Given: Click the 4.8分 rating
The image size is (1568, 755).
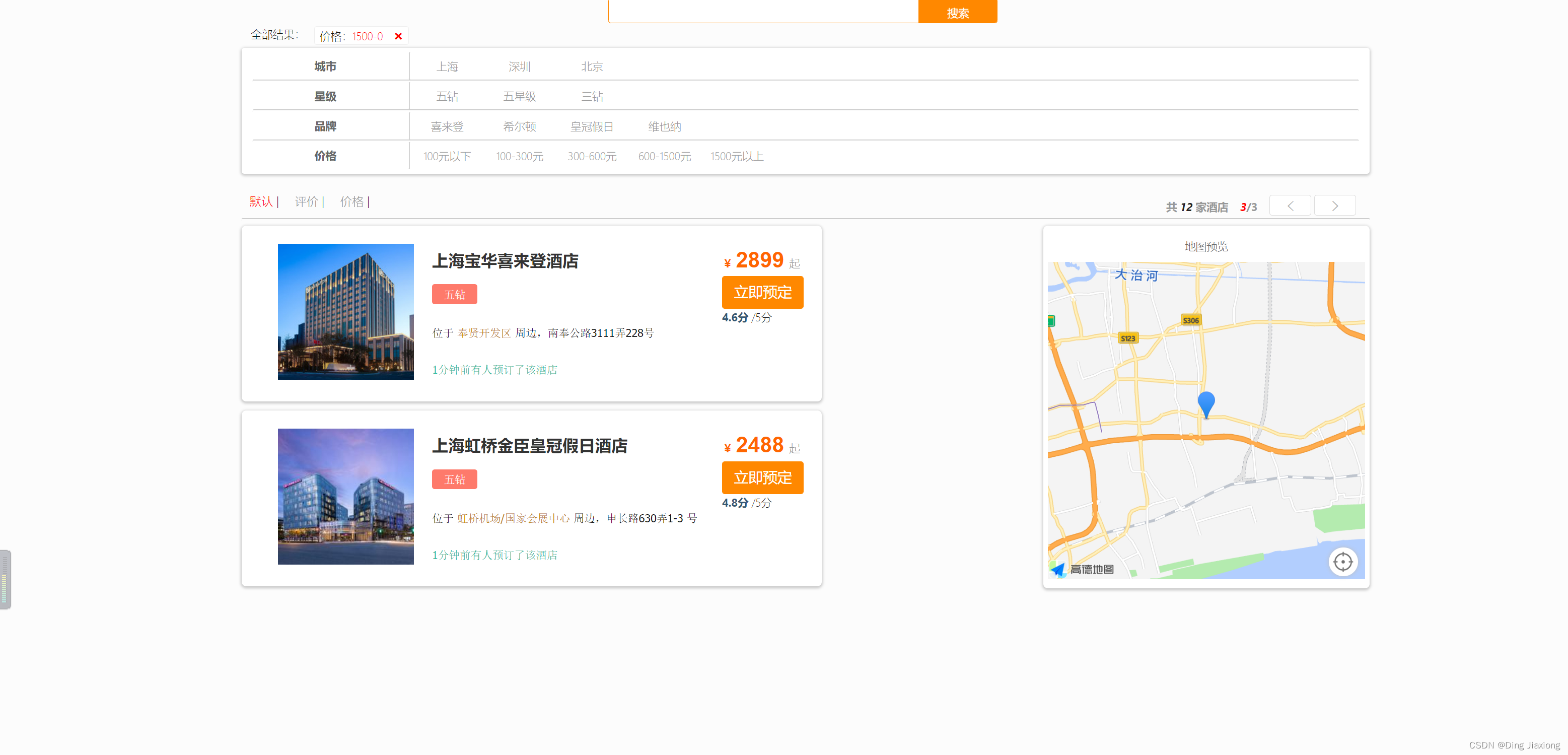Looking at the screenshot, I should click(735, 503).
